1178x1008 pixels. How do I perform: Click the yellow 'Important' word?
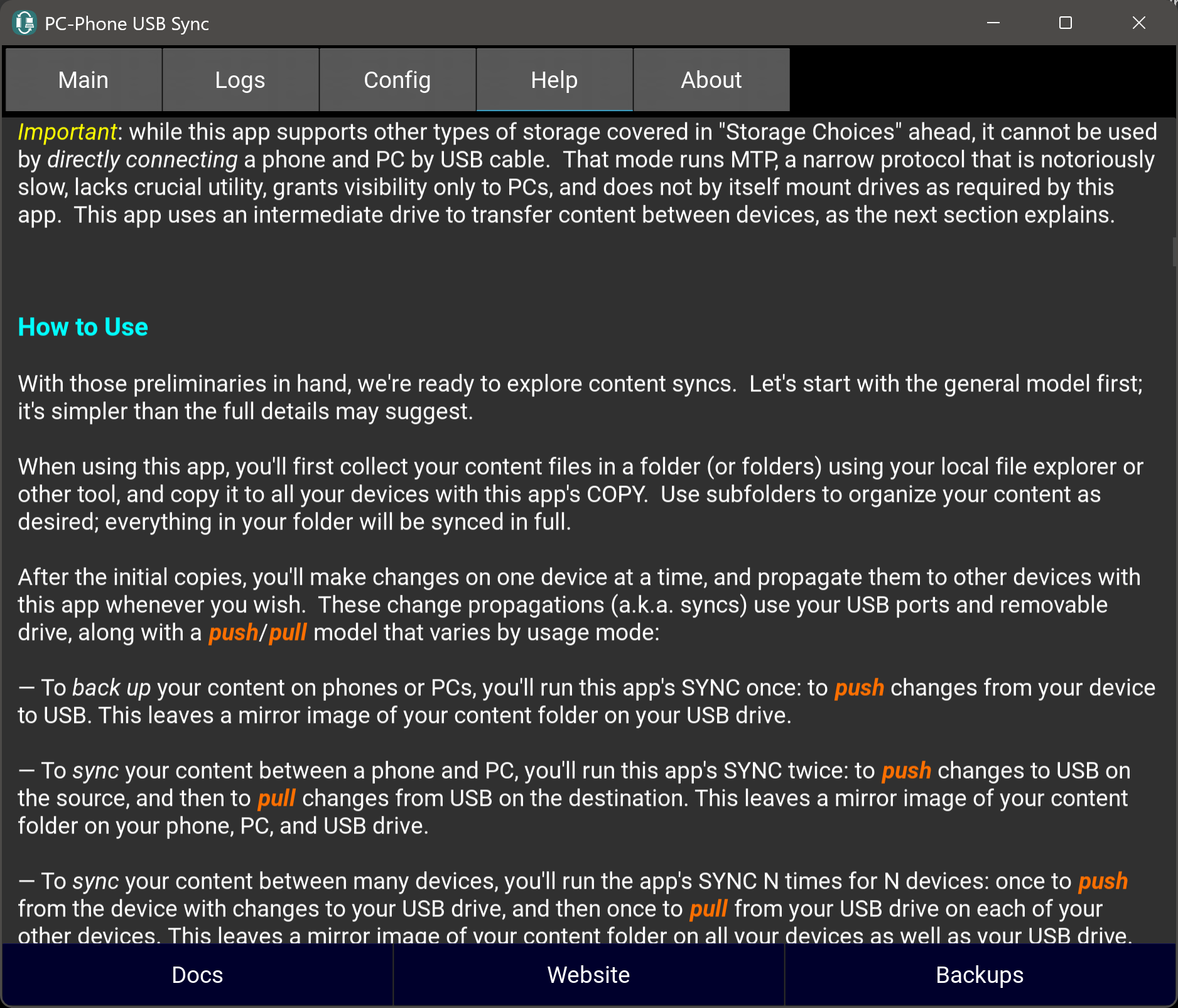(67, 132)
